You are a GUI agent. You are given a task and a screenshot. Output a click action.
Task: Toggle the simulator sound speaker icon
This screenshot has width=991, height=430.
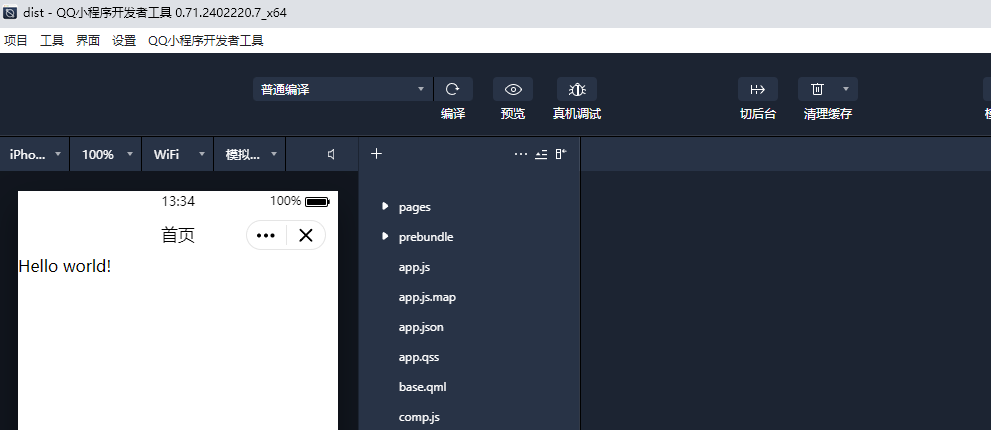(x=331, y=154)
